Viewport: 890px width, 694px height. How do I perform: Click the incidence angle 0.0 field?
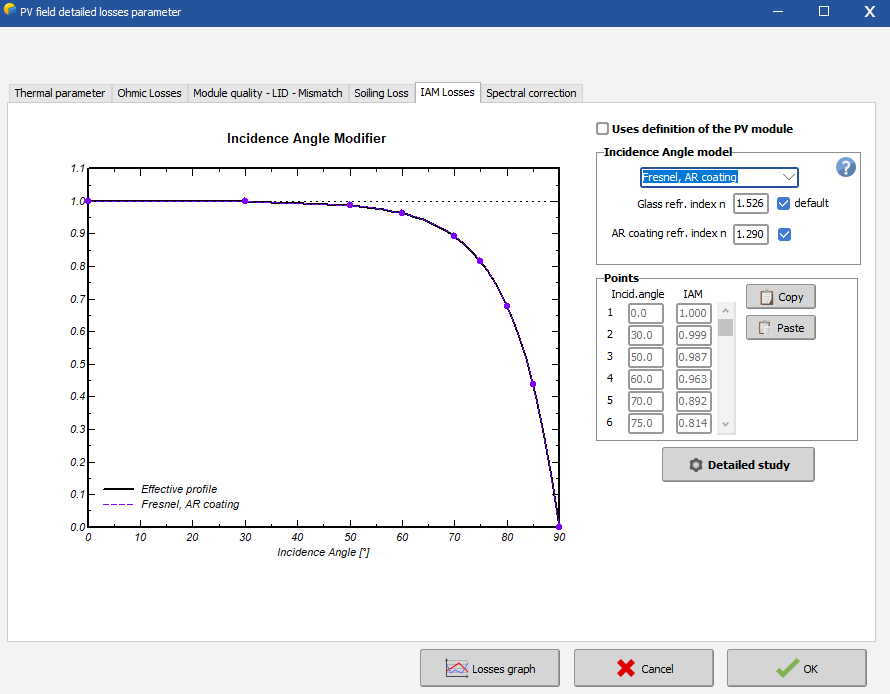coord(645,313)
